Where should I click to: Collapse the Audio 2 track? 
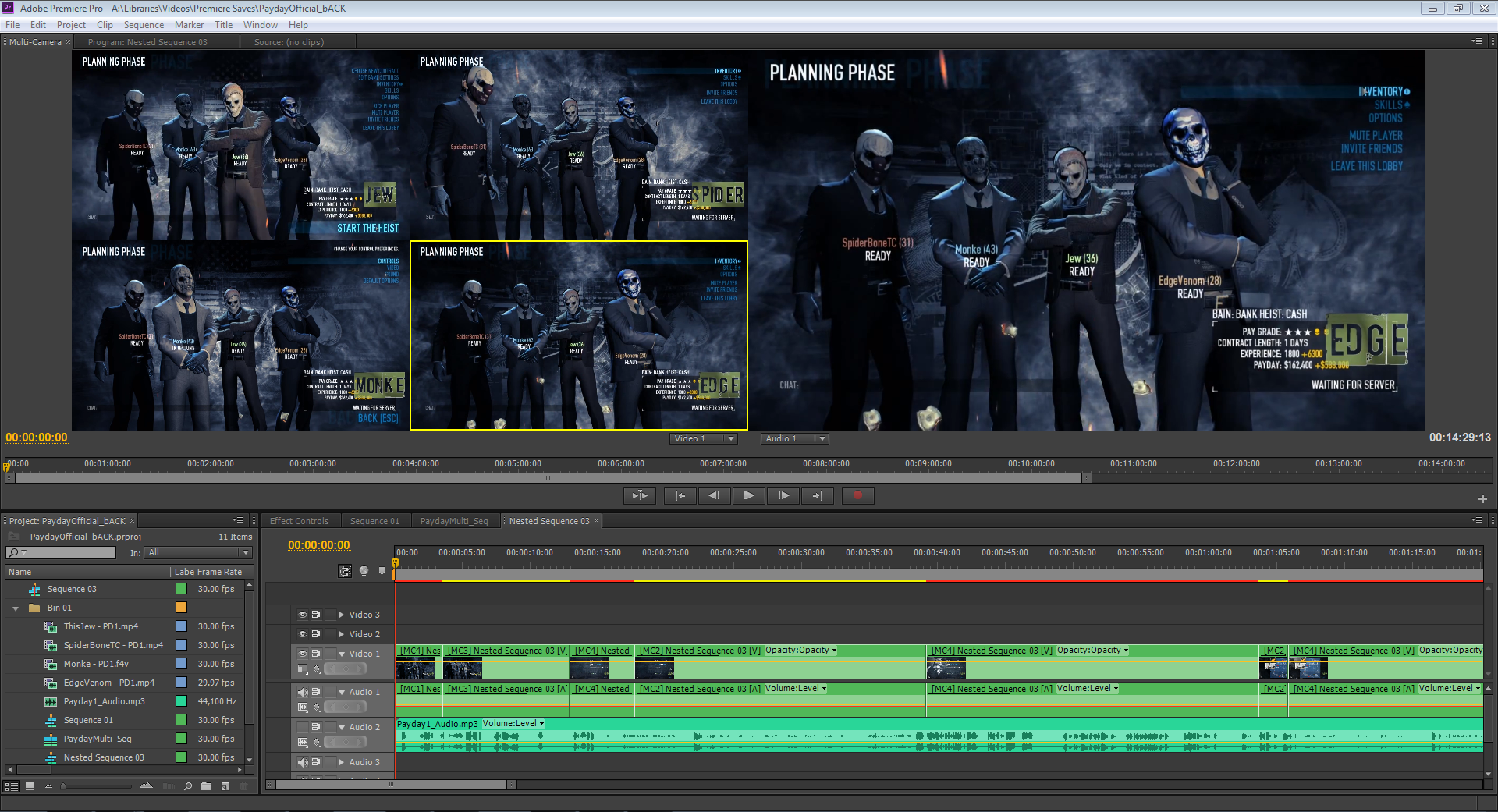[x=342, y=727]
